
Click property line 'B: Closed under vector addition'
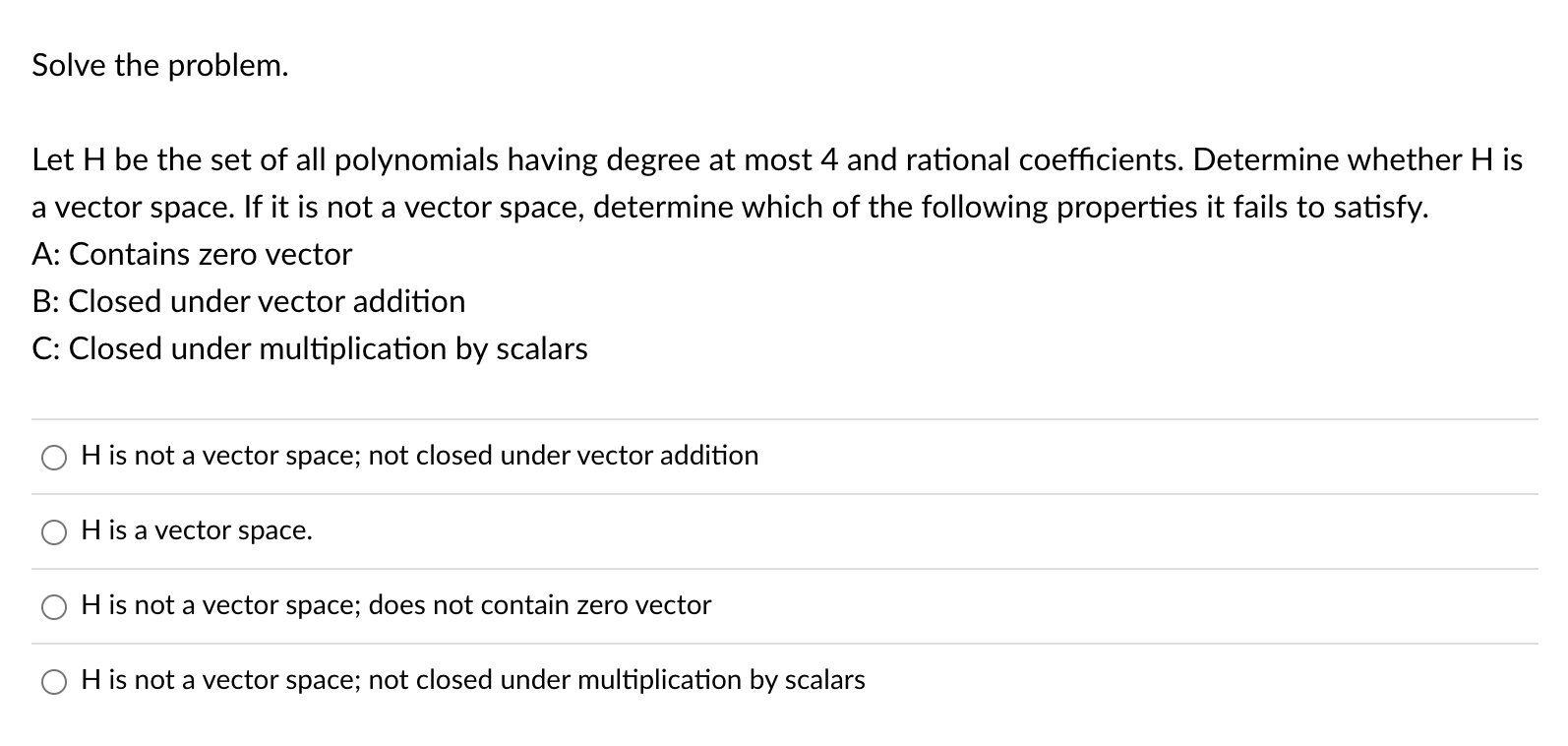248,301
